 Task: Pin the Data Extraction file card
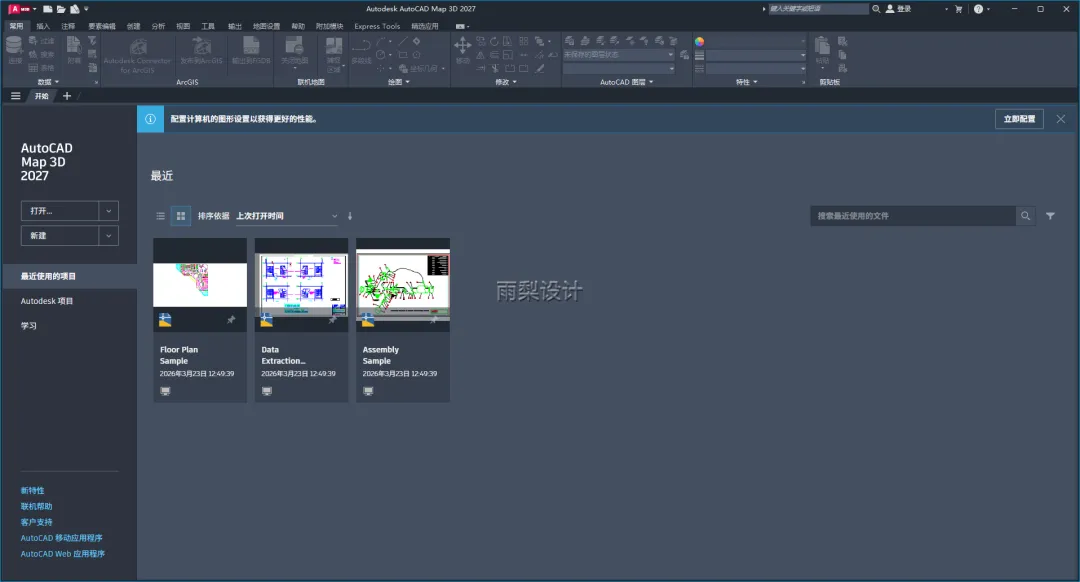tap(333, 320)
